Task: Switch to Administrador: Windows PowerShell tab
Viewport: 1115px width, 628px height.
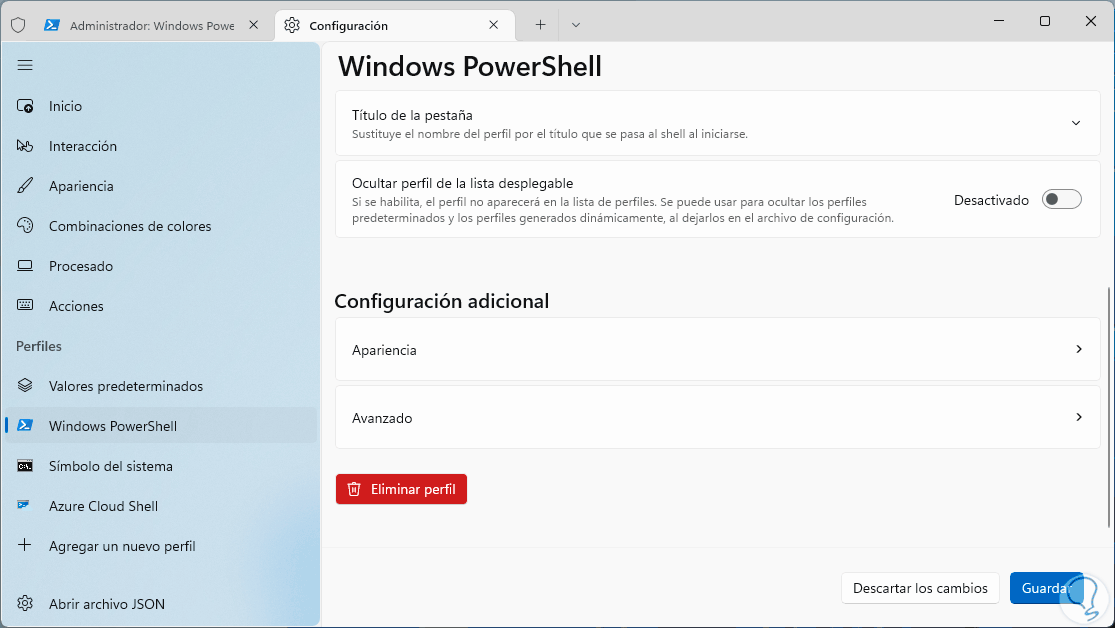Action: point(150,25)
